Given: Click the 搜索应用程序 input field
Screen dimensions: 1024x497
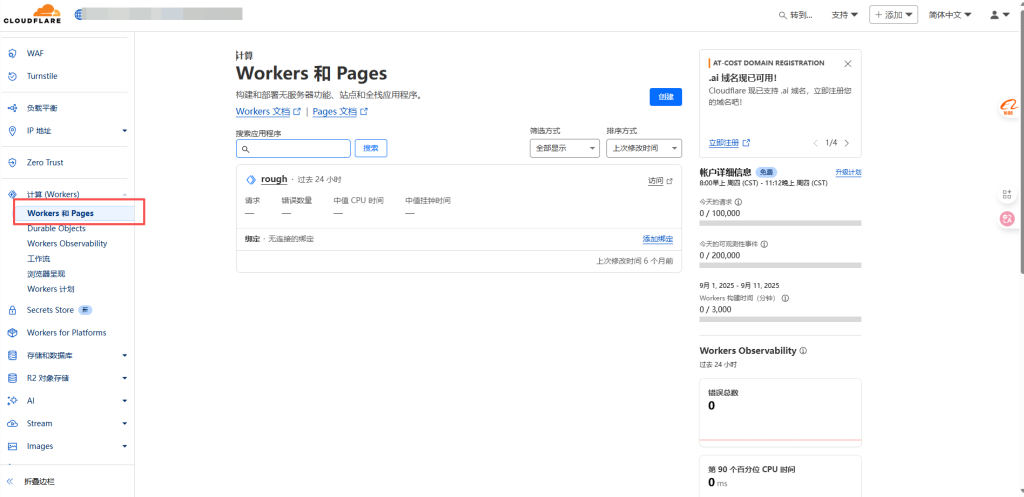Looking at the screenshot, I should 293,148.
